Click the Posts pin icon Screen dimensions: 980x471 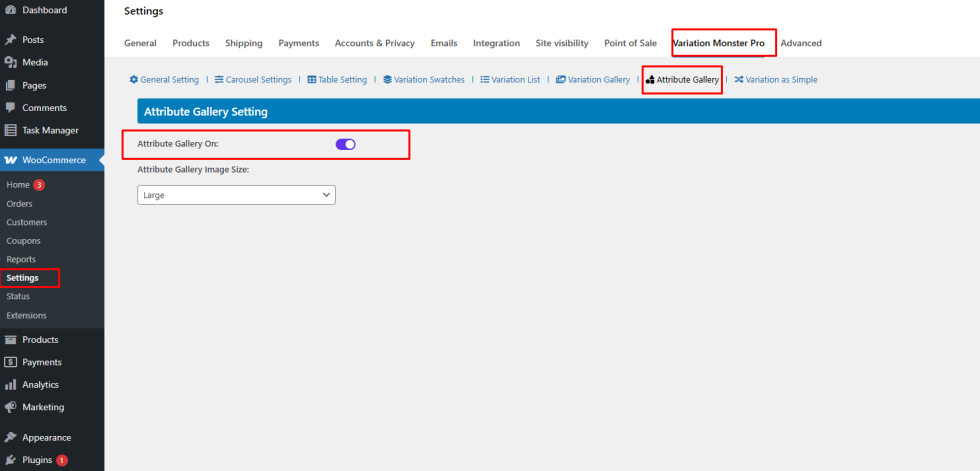click(10, 40)
